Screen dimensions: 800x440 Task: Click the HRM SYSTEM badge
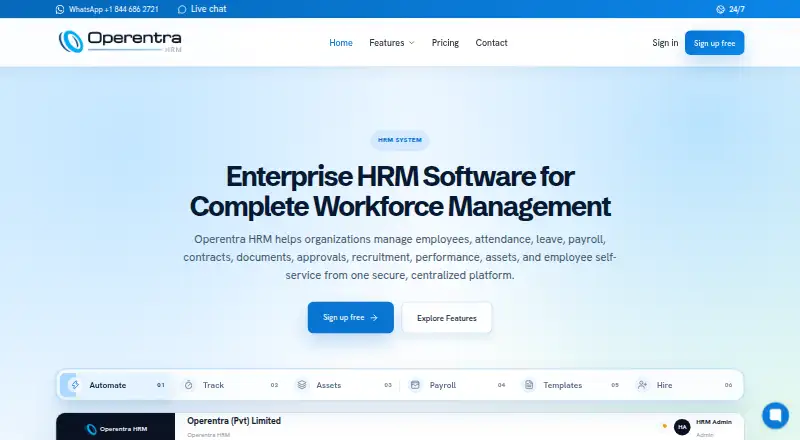[400, 140]
